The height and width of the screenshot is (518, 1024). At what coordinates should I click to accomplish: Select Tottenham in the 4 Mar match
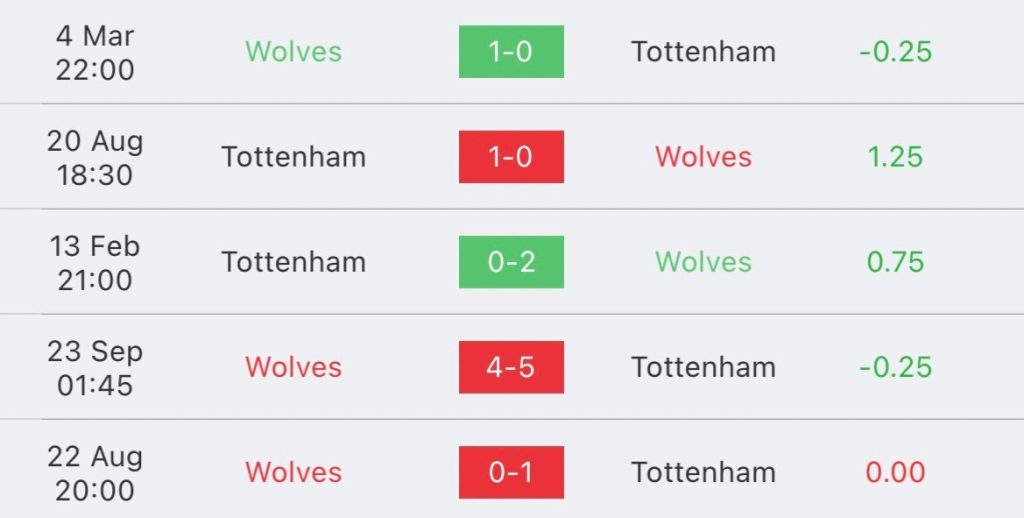tap(703, 52)
